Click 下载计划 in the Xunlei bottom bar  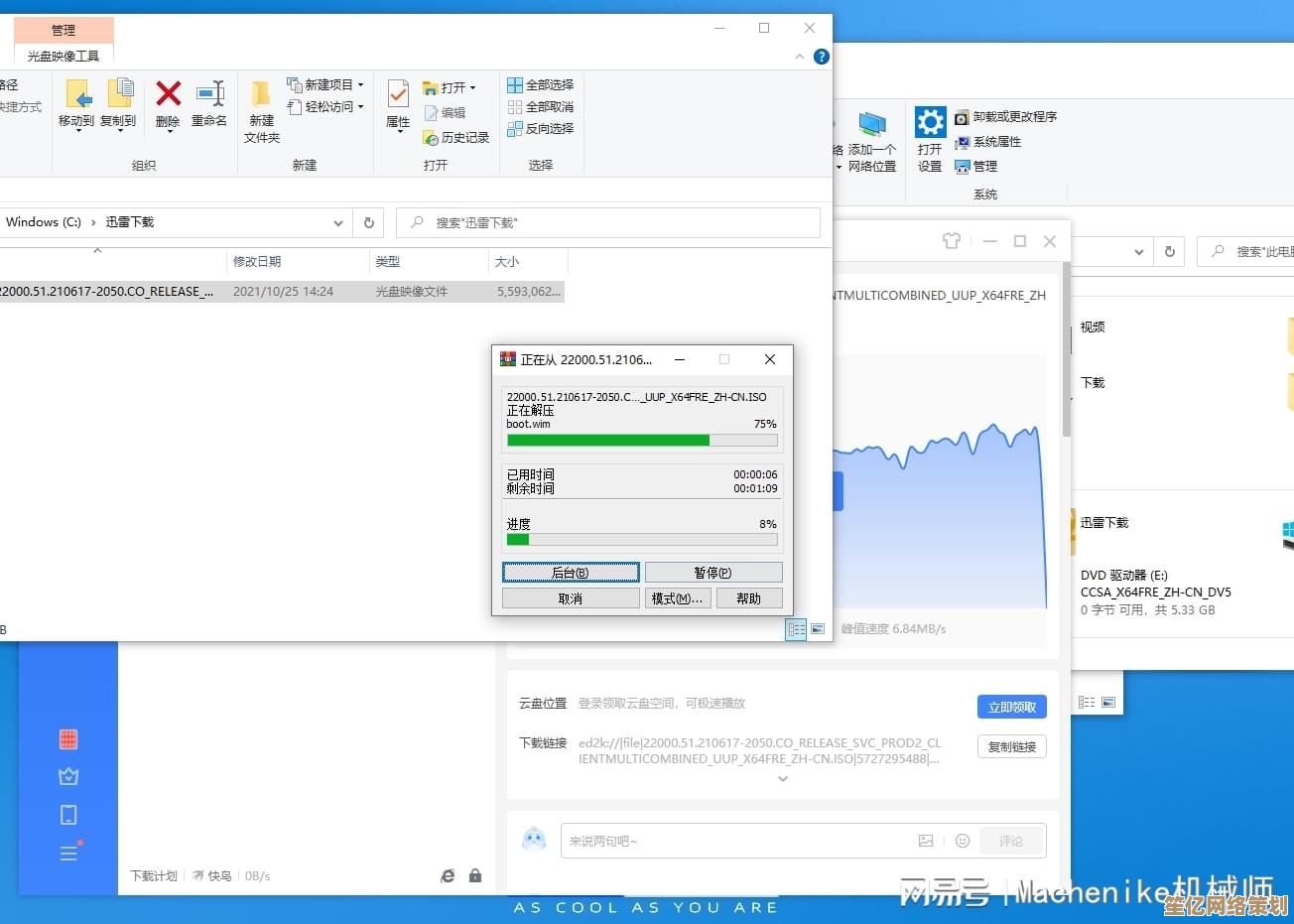[154, 876]
